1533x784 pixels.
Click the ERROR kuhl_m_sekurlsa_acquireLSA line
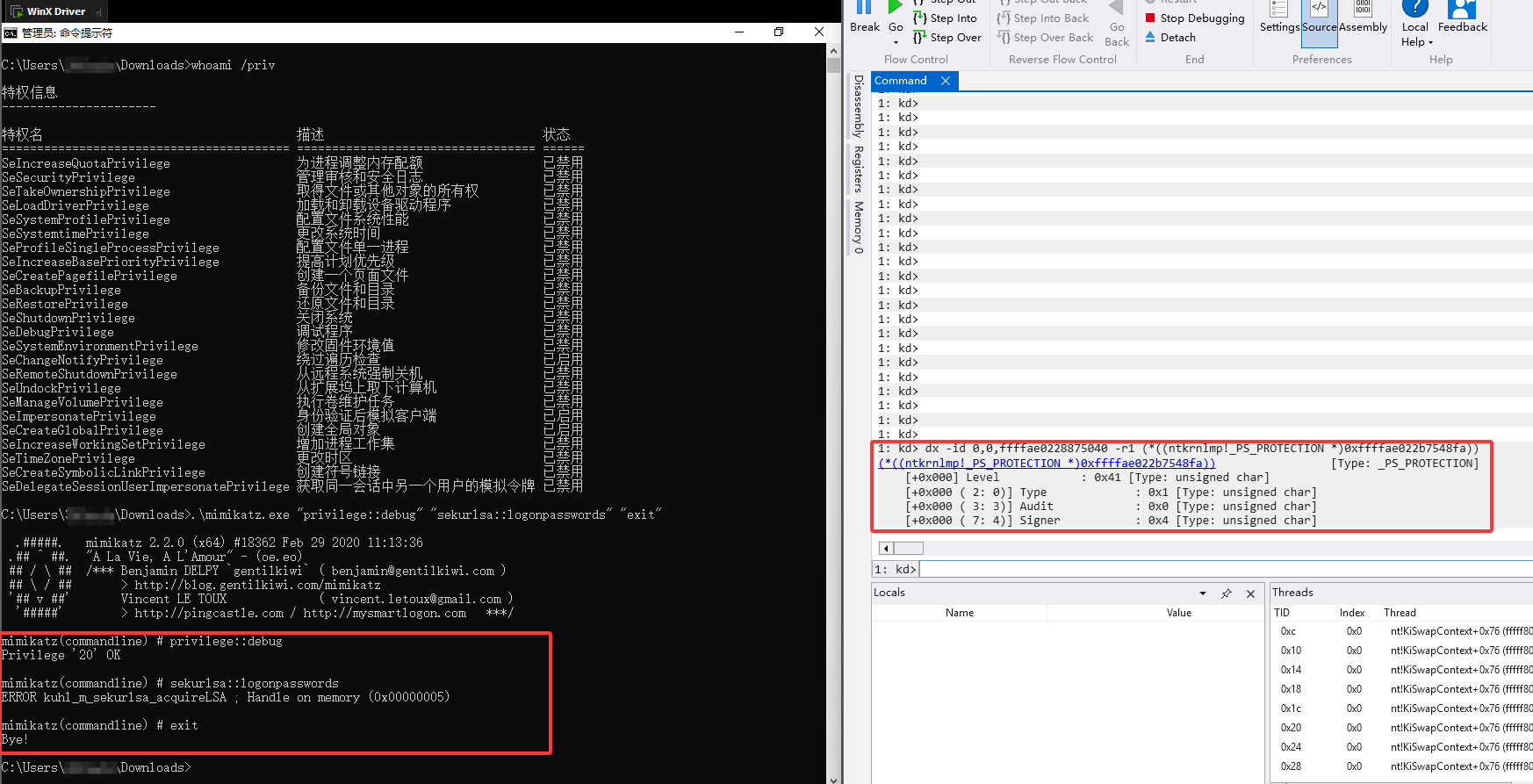[226, 697]
